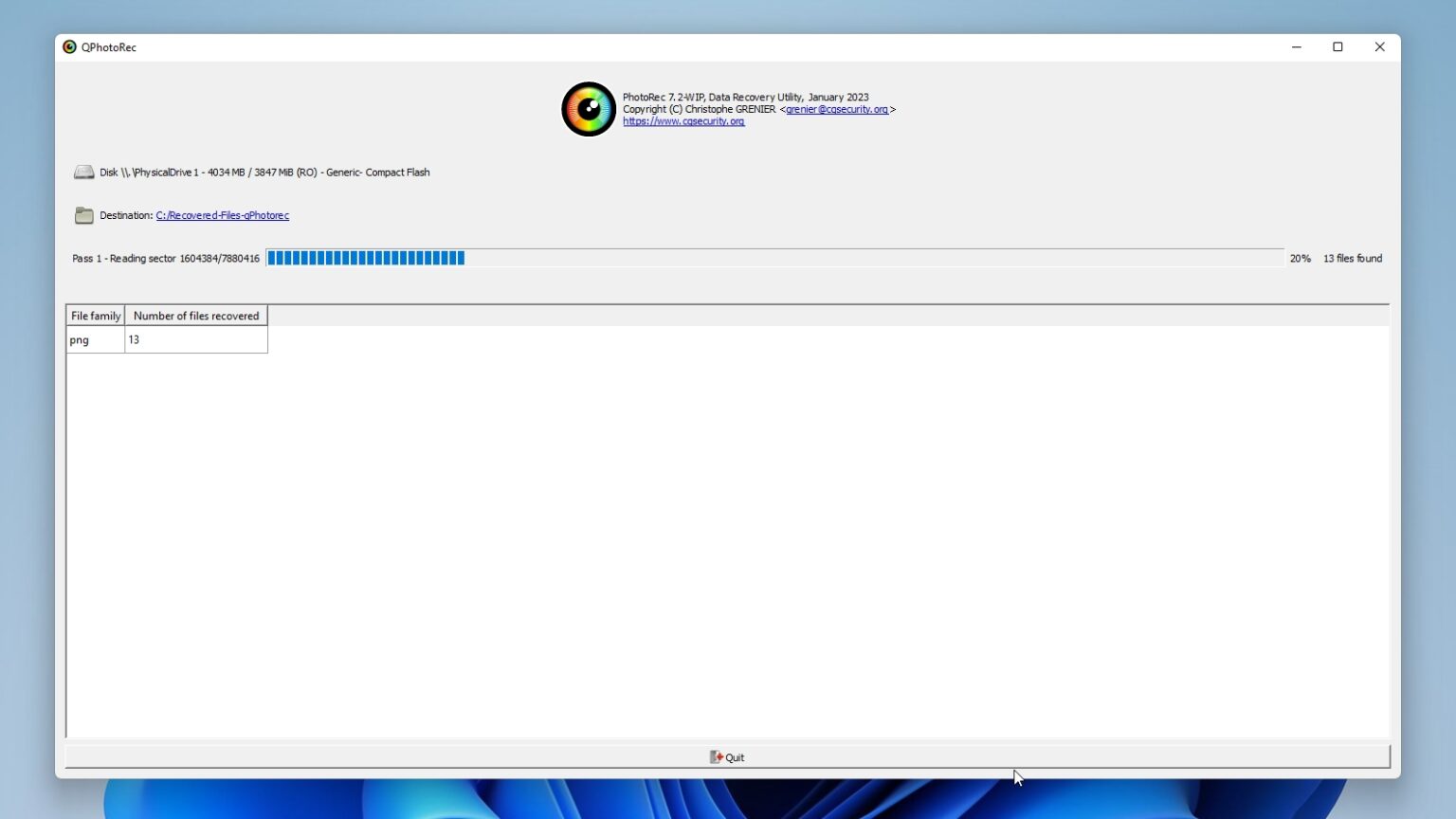Select the cell showing 13 recovered files

[x=195, y=339]
